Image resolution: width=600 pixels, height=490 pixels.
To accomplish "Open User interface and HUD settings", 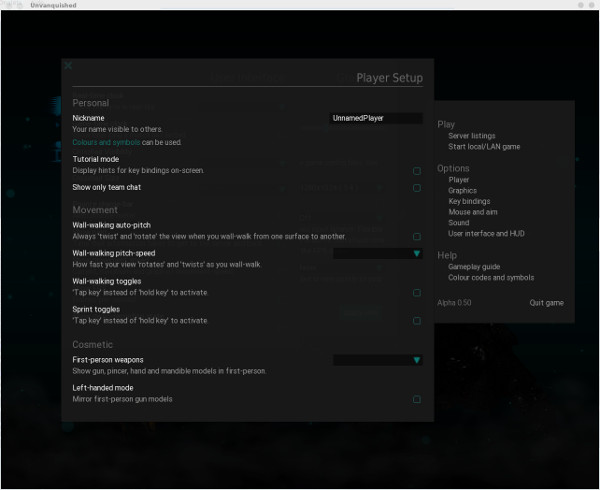I will pyautogui.click(x=486, y=234).
